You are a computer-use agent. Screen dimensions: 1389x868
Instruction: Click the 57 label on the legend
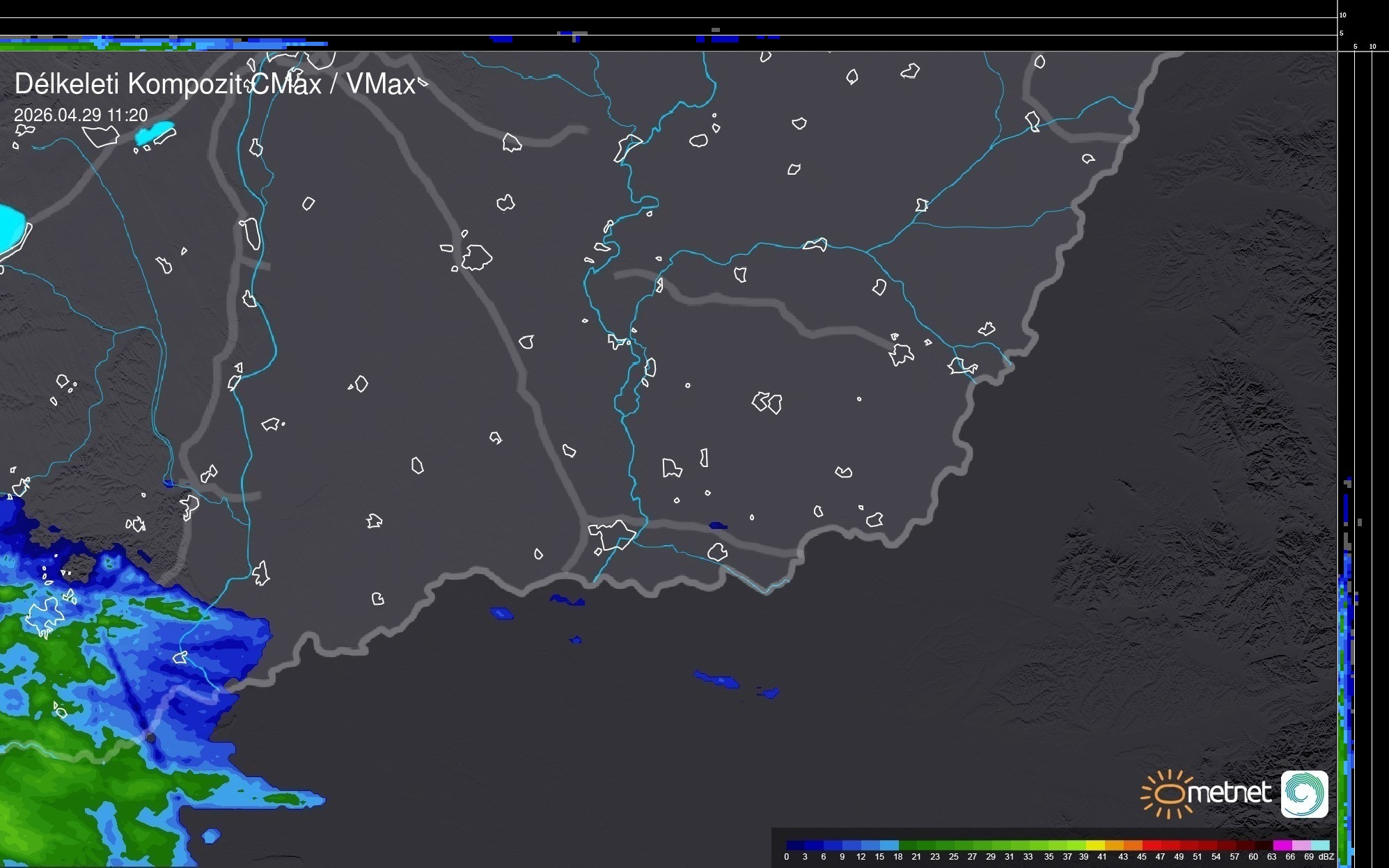(x=1234, y=857)
